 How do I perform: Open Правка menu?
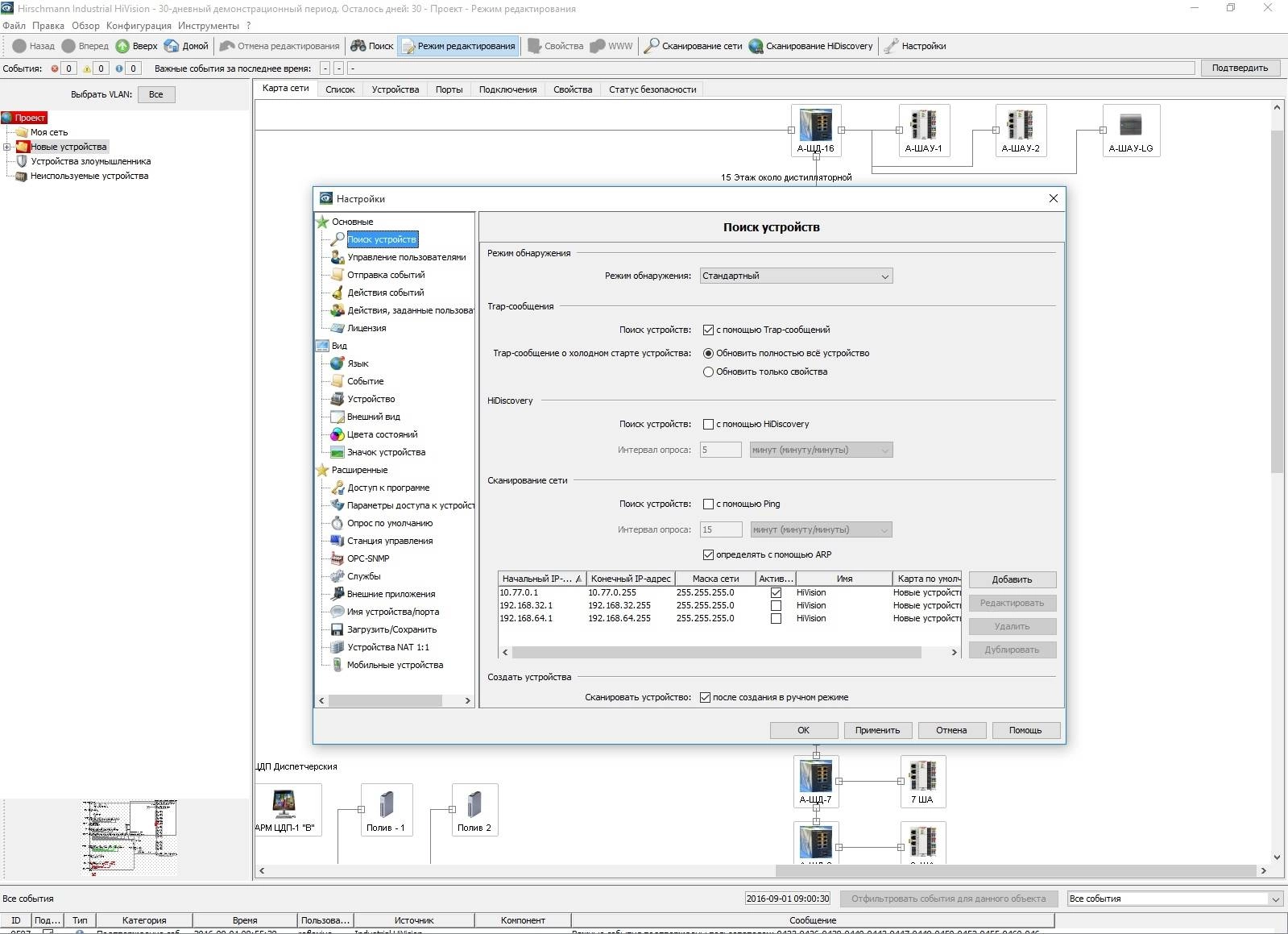48,26
